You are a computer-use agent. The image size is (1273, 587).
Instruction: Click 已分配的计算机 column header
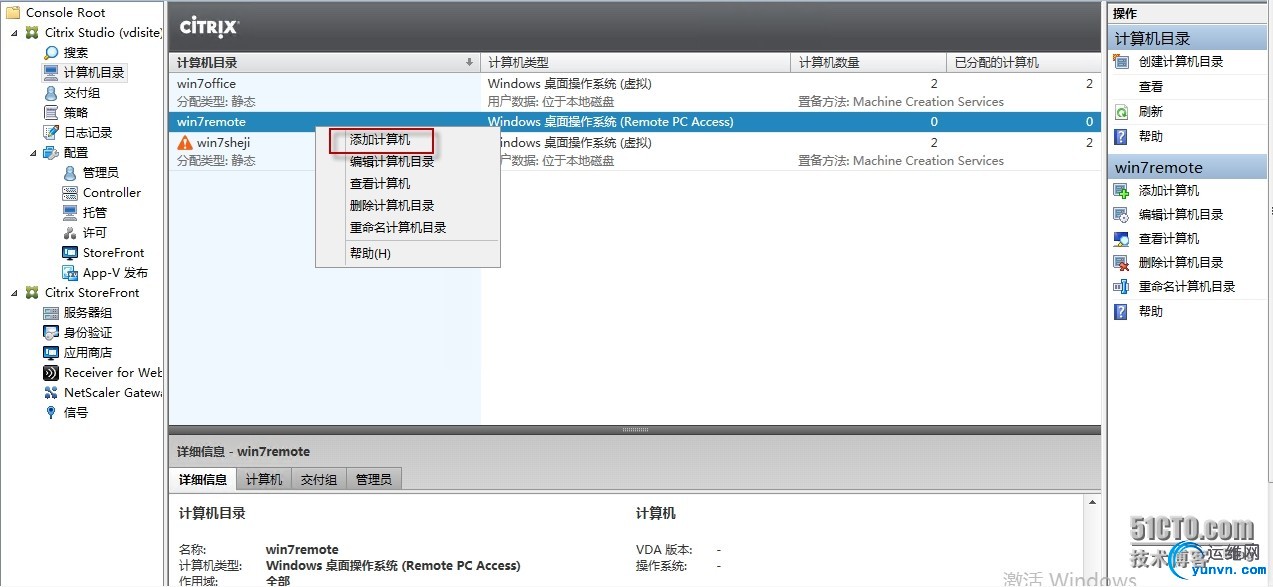pos(1023,62)
